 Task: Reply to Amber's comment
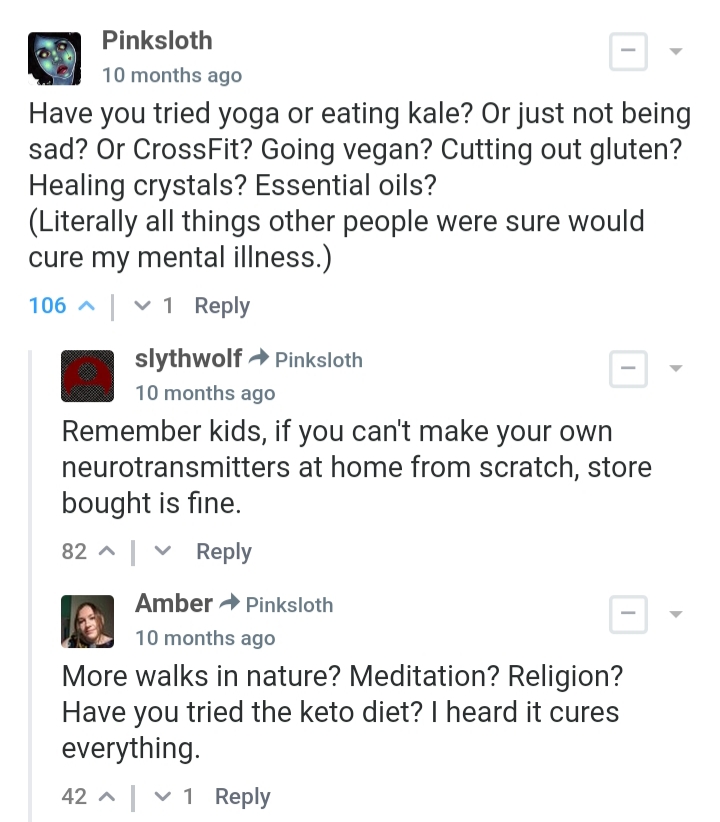coord(243,796)
